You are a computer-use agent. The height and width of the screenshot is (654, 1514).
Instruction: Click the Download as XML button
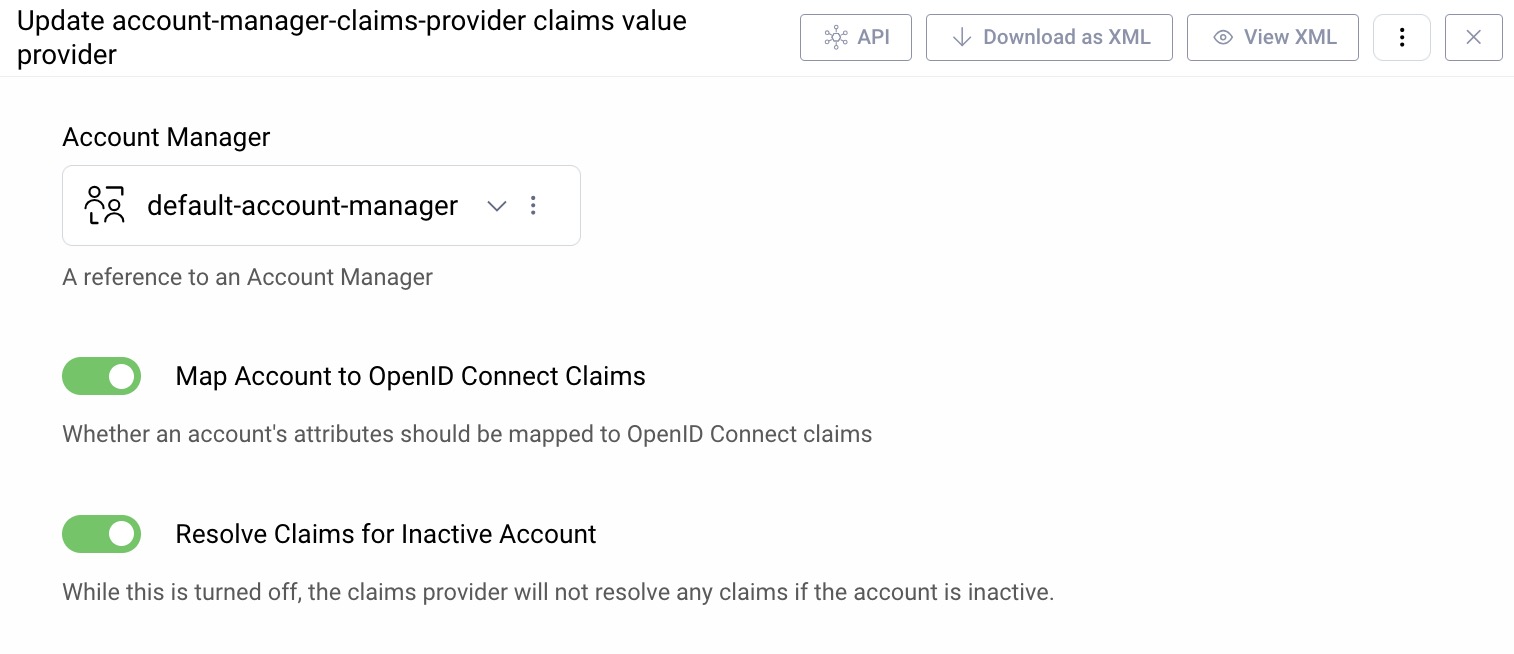1049,37
